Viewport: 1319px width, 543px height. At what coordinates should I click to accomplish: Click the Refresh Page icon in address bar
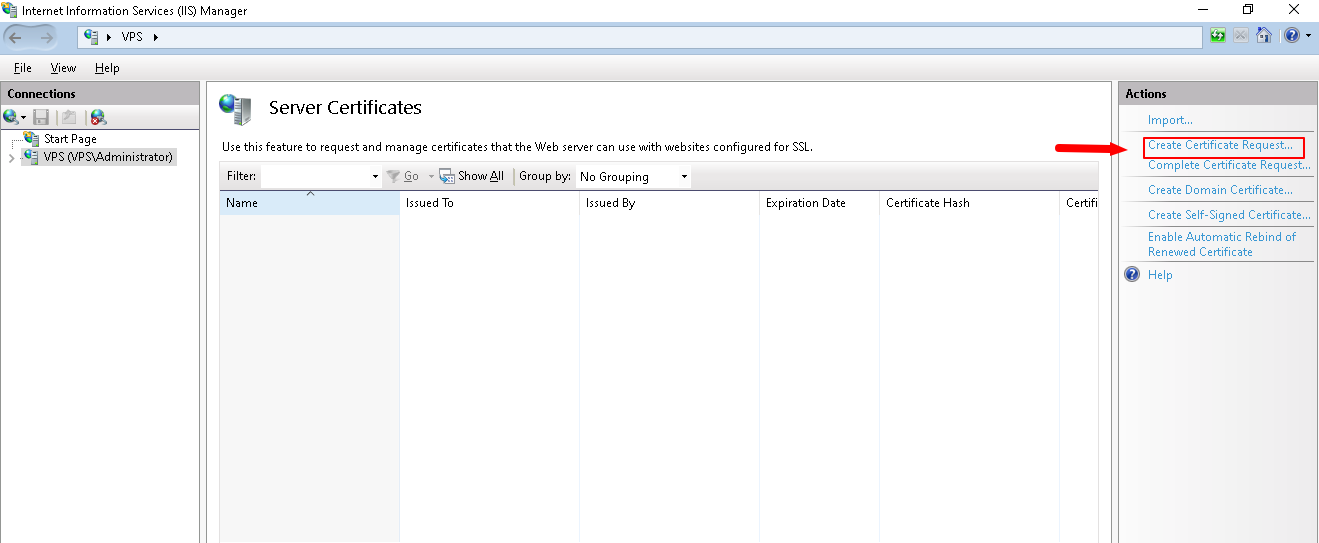click(1218, 36)
